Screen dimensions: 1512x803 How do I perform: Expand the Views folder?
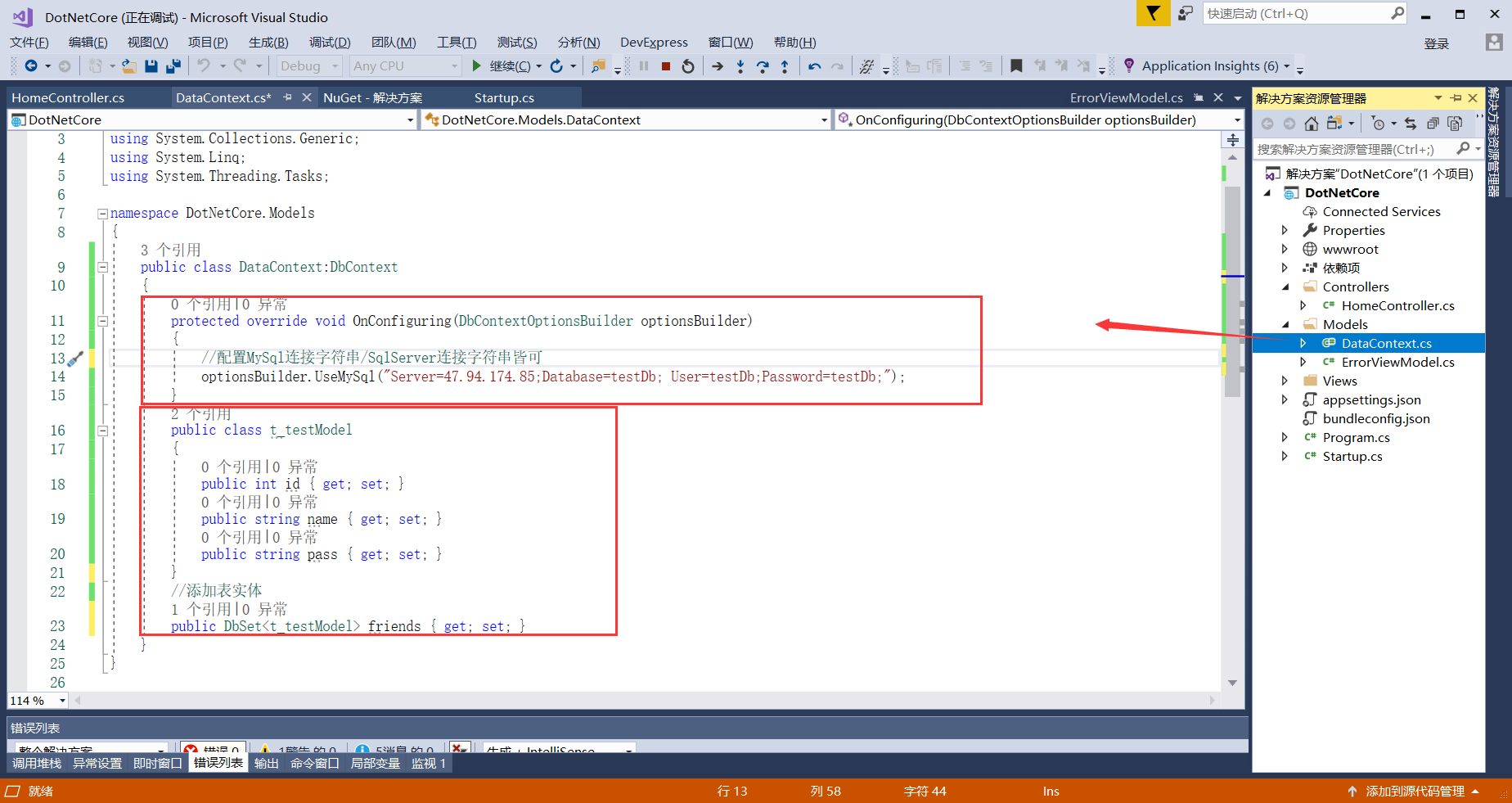[x=1285, y=381]
